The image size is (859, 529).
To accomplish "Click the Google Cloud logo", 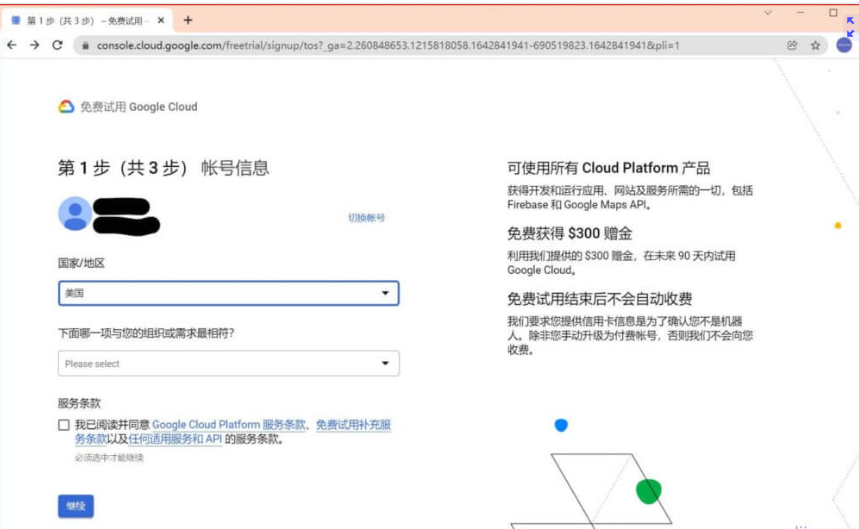I will [66, 106].
